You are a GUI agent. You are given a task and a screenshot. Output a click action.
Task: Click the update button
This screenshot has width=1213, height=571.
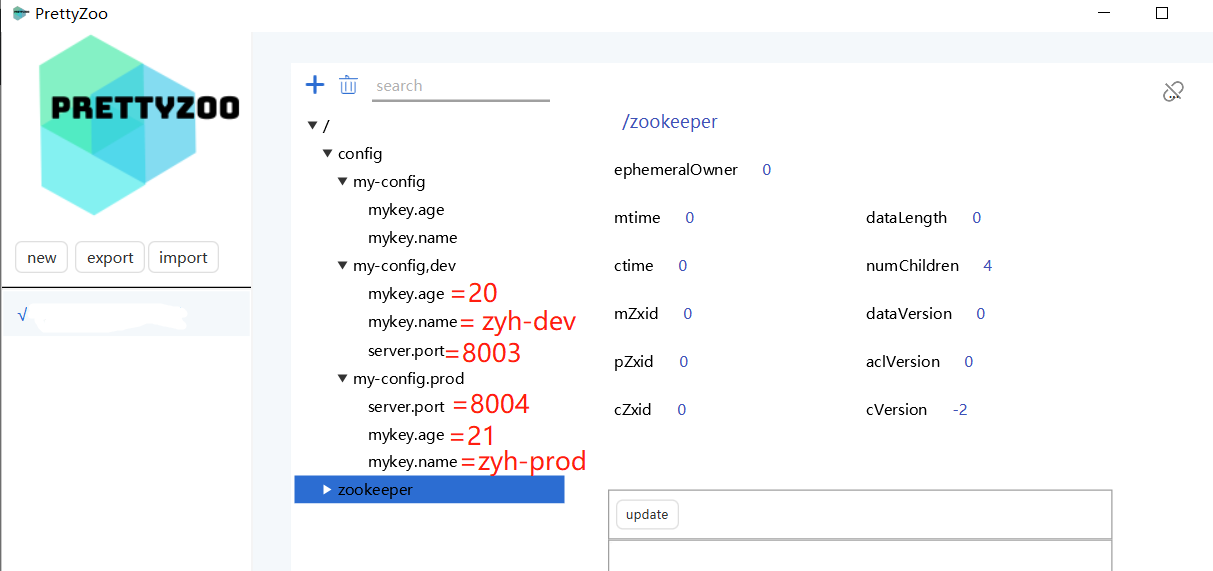coord(647,515)
